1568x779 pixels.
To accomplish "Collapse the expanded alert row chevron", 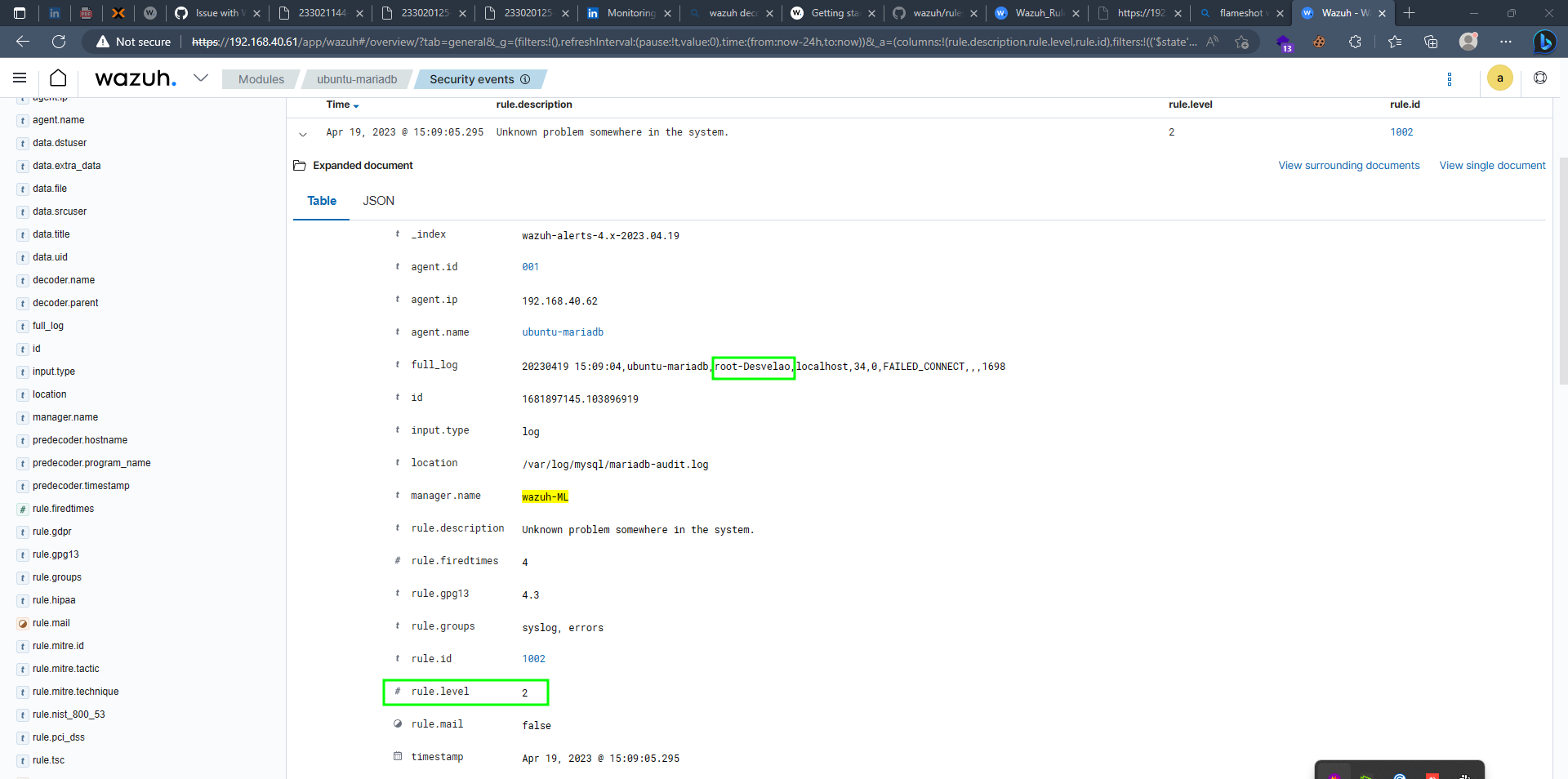I will [303, 135].
